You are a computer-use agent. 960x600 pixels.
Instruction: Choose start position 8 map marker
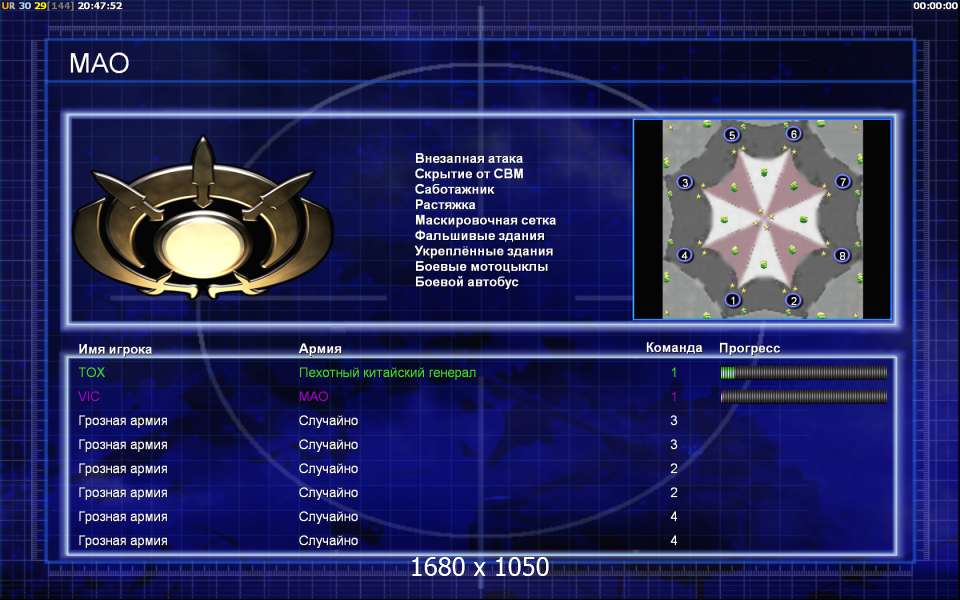tap(842, 255)
